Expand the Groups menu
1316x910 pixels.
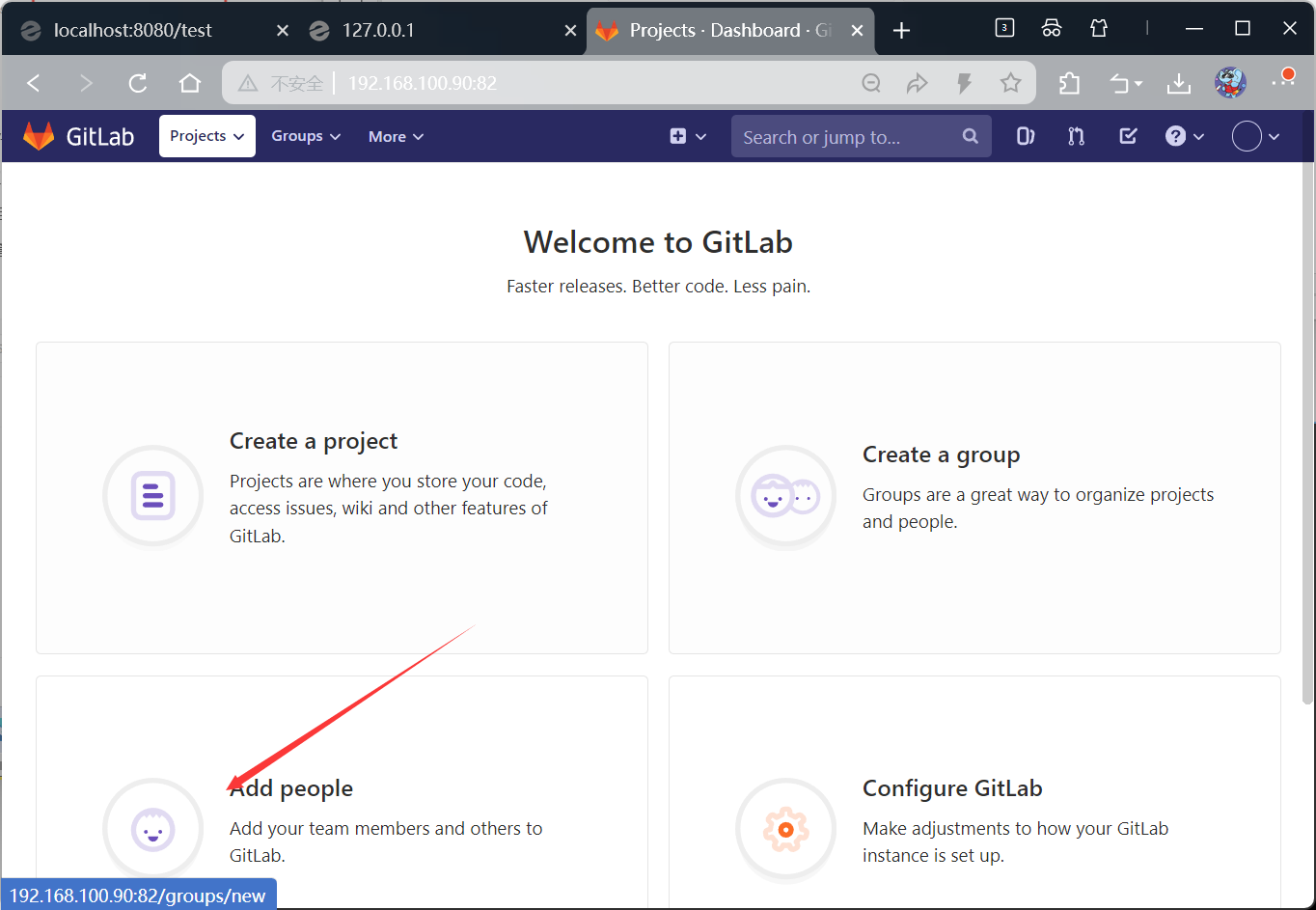click(x=306, y=136)
